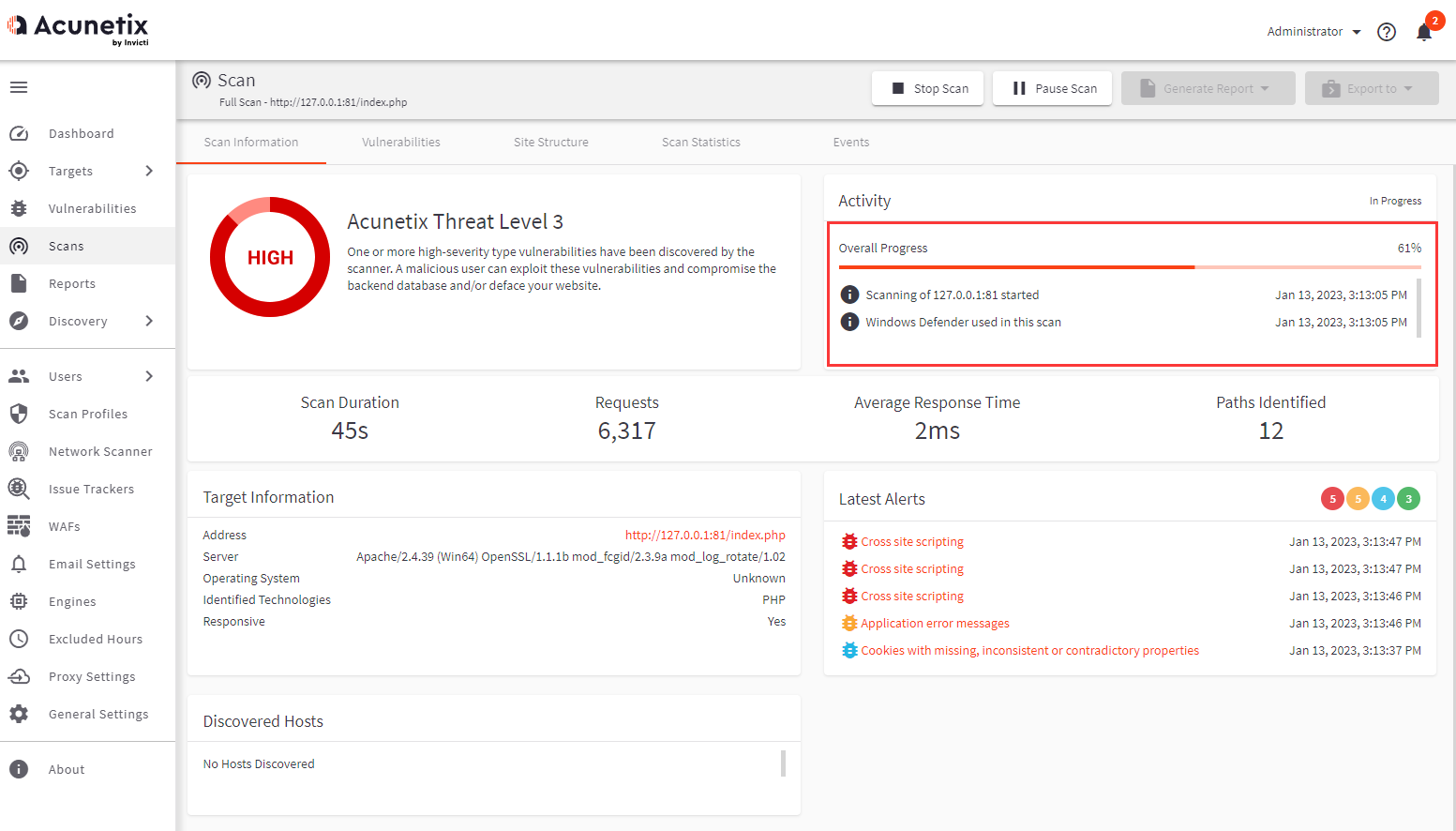This screenshot has width=1456, height=831.
Task: Switch to the Events tab
Action: [x=851, y=143]
